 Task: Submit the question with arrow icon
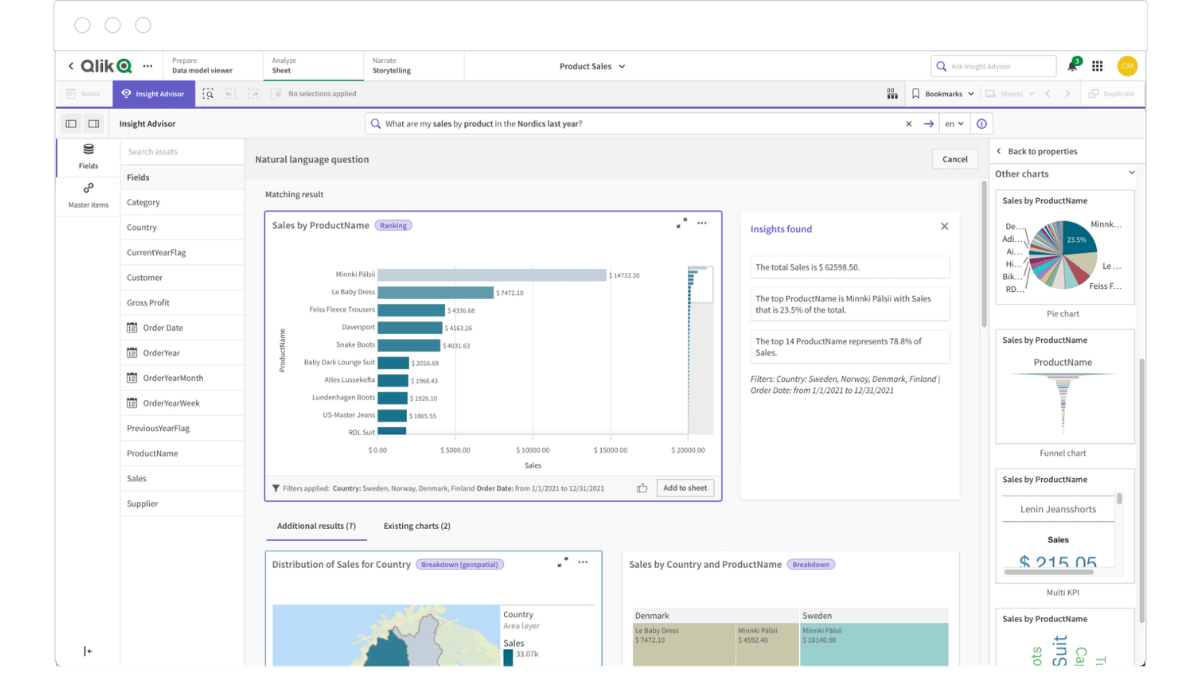(x=929, y=124)
